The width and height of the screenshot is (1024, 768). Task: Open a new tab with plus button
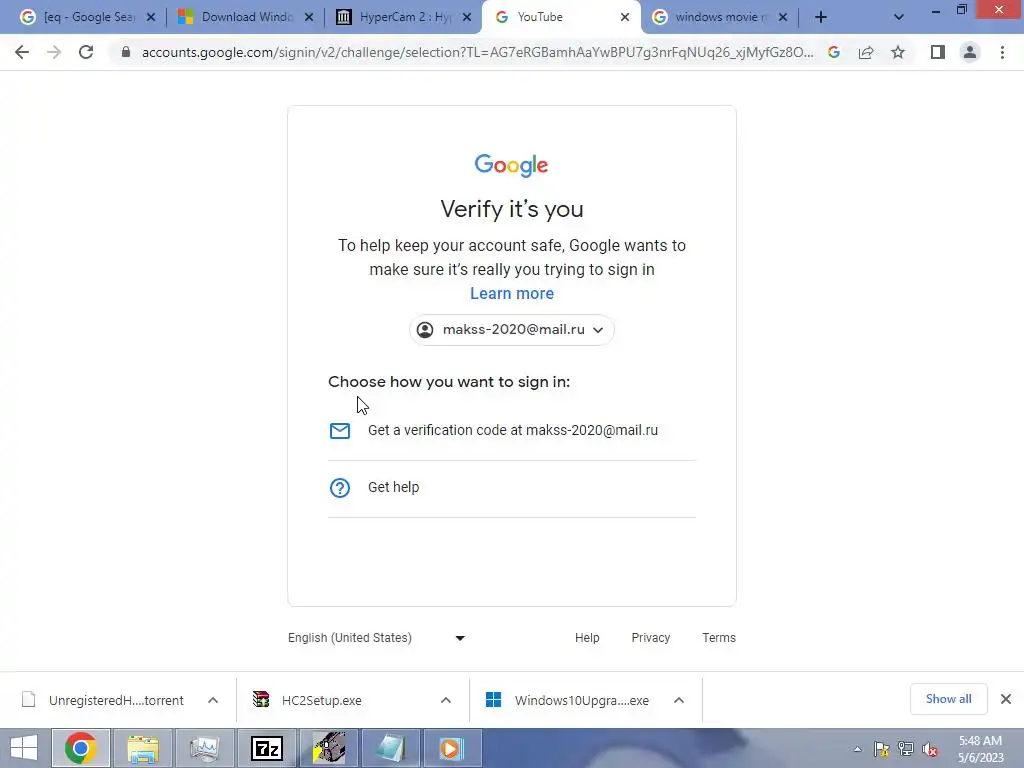821,17
